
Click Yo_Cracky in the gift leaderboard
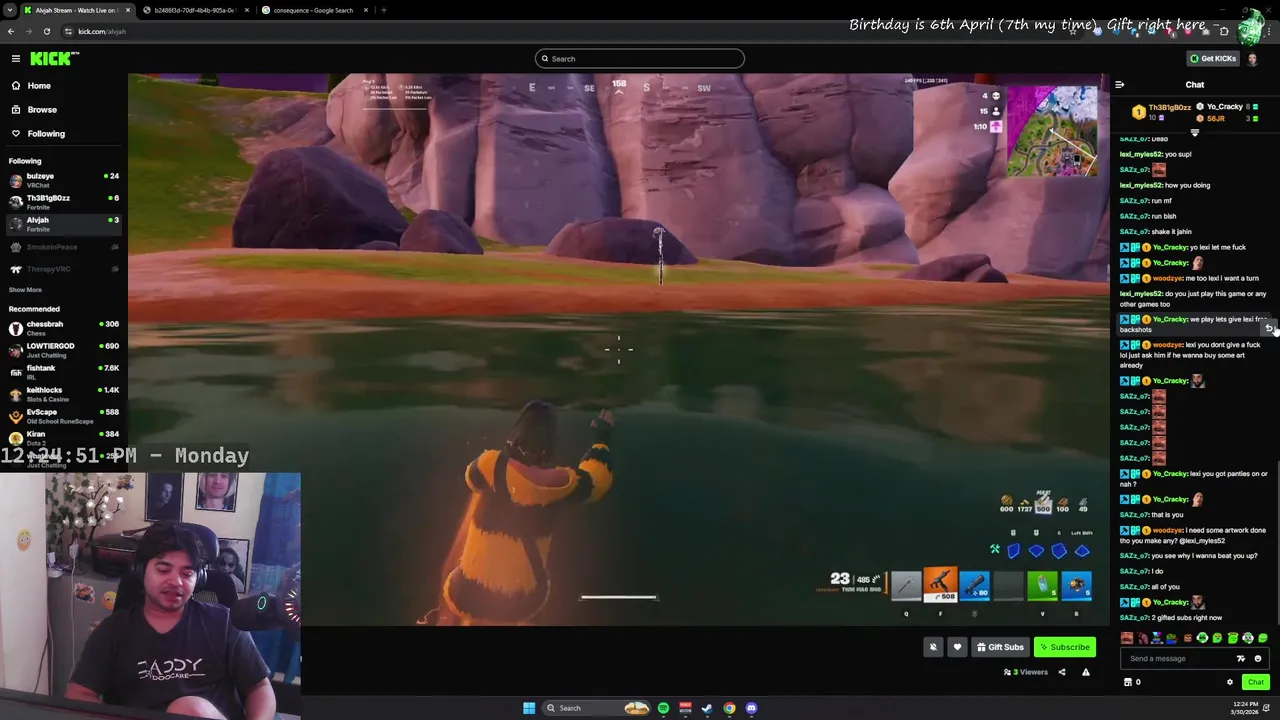(1225, 107)
